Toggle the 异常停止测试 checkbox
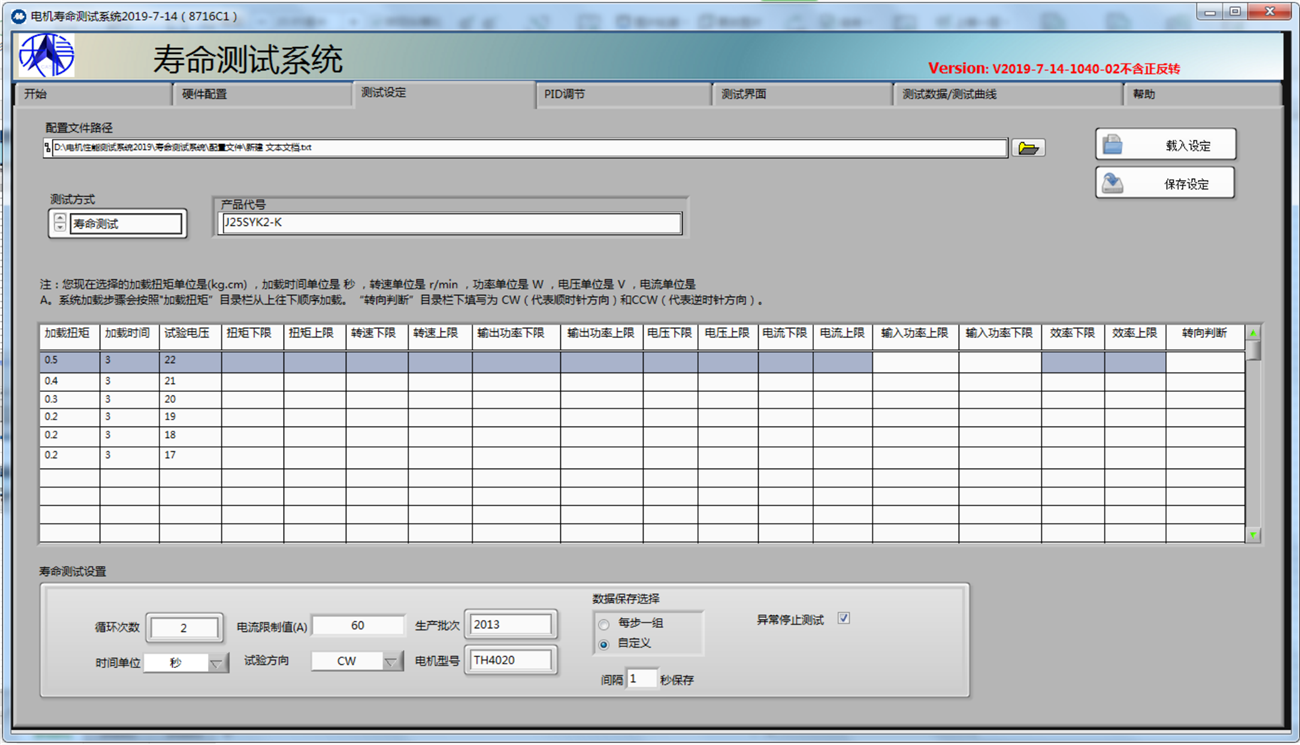Viewport: 1300px width, 745px height. [x=843, y=619]
